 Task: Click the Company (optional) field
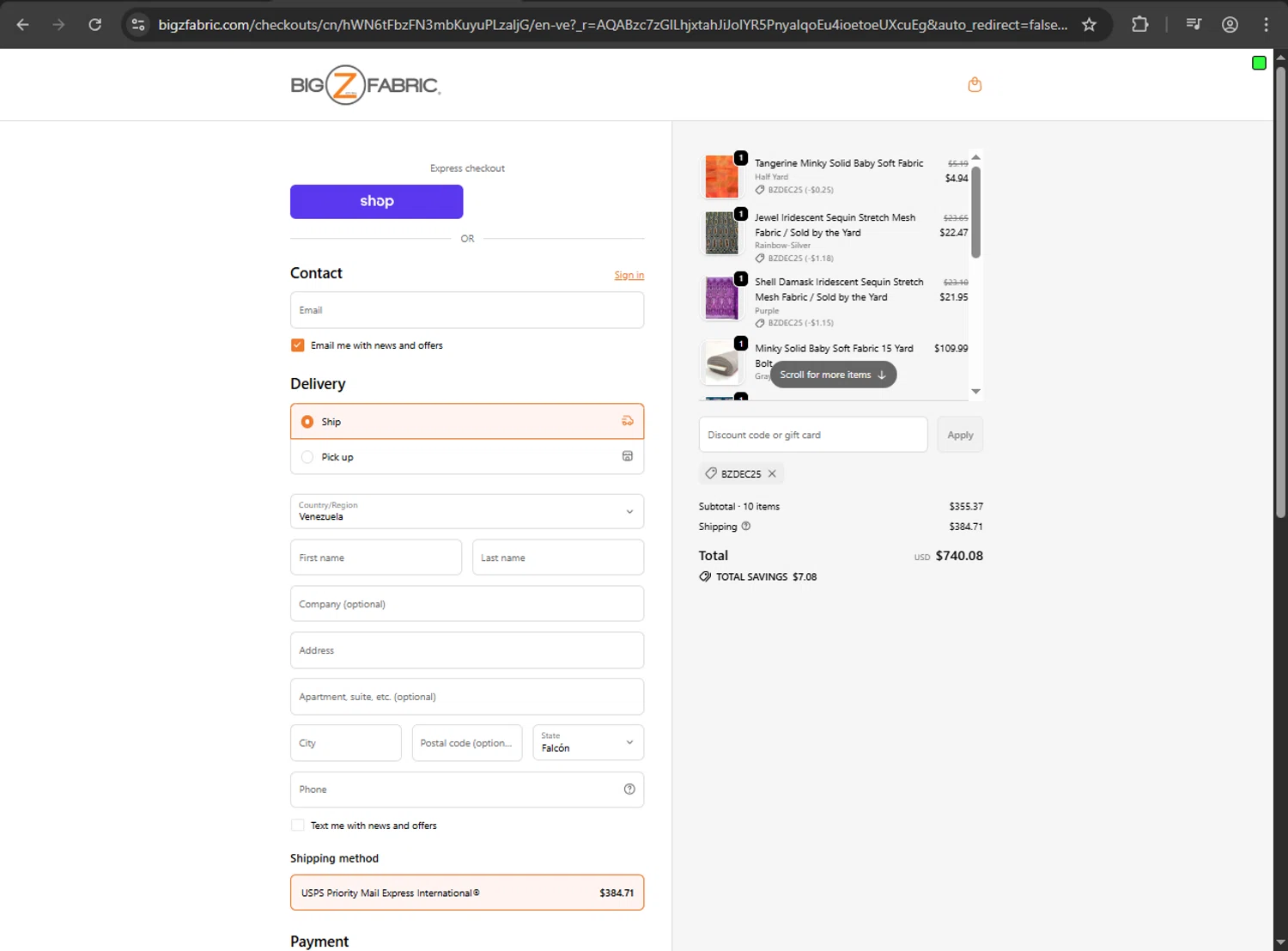pyautogui.click(x=467, y=604)
